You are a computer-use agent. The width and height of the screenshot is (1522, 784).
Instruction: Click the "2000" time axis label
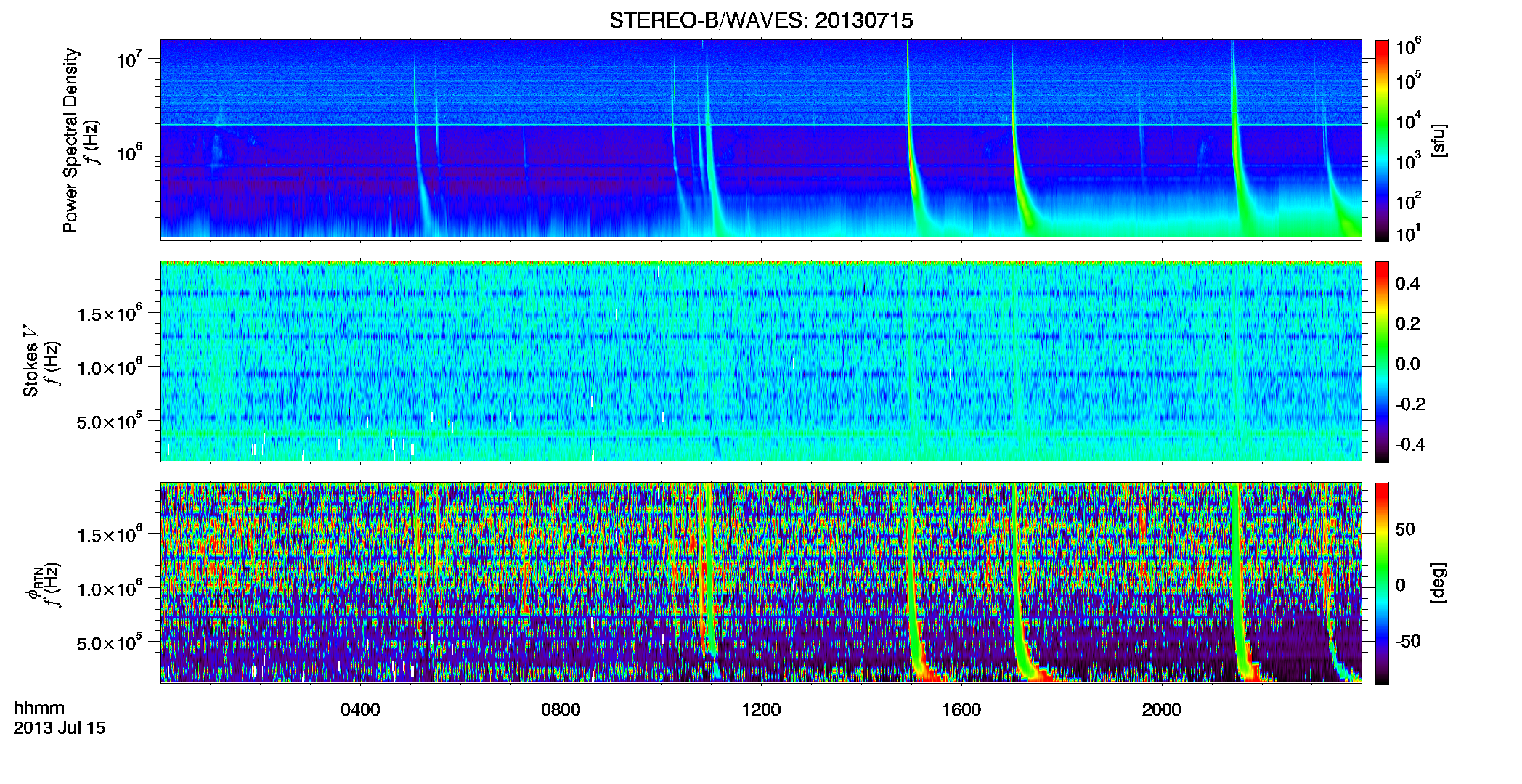(1162, 710)
